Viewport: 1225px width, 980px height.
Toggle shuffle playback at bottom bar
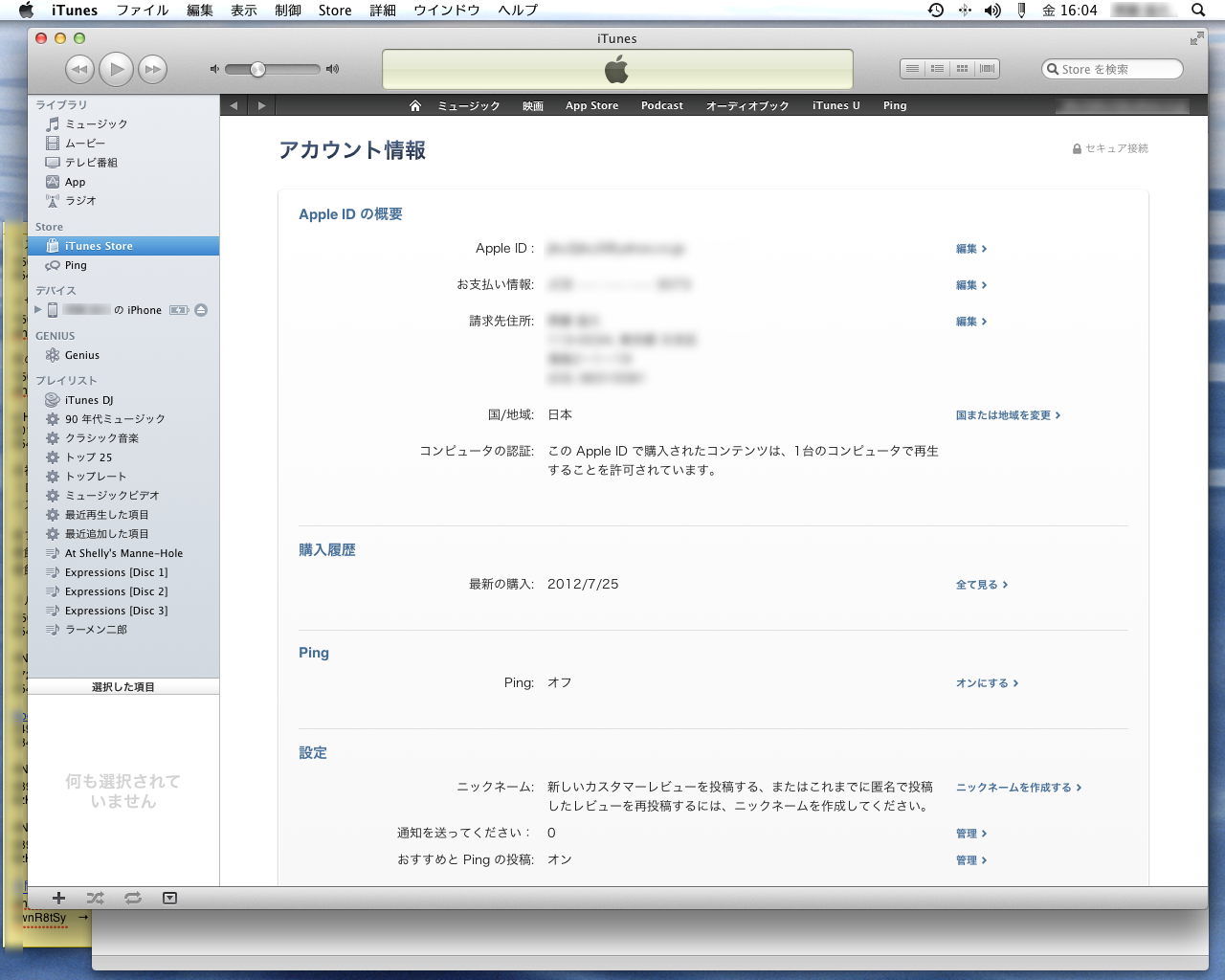click(95, 898)
